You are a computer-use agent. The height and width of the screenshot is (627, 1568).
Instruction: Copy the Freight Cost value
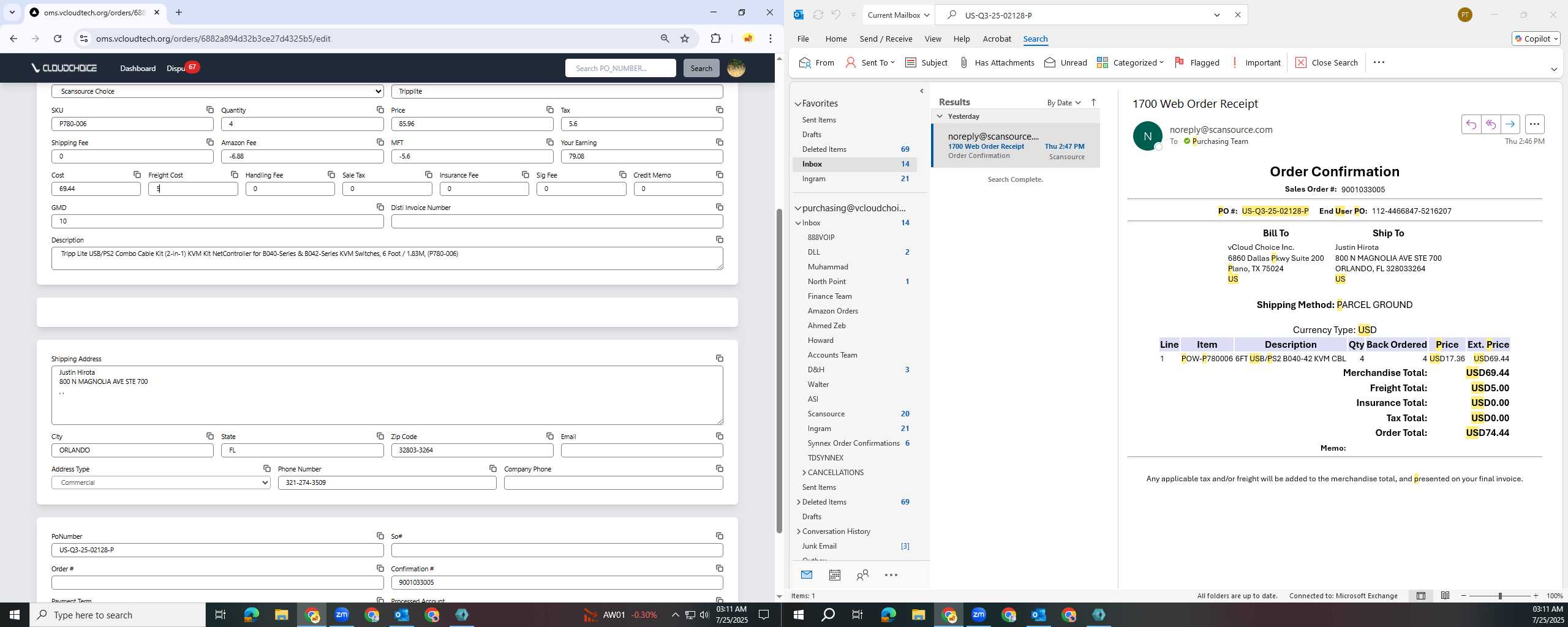tap(234, 175)
